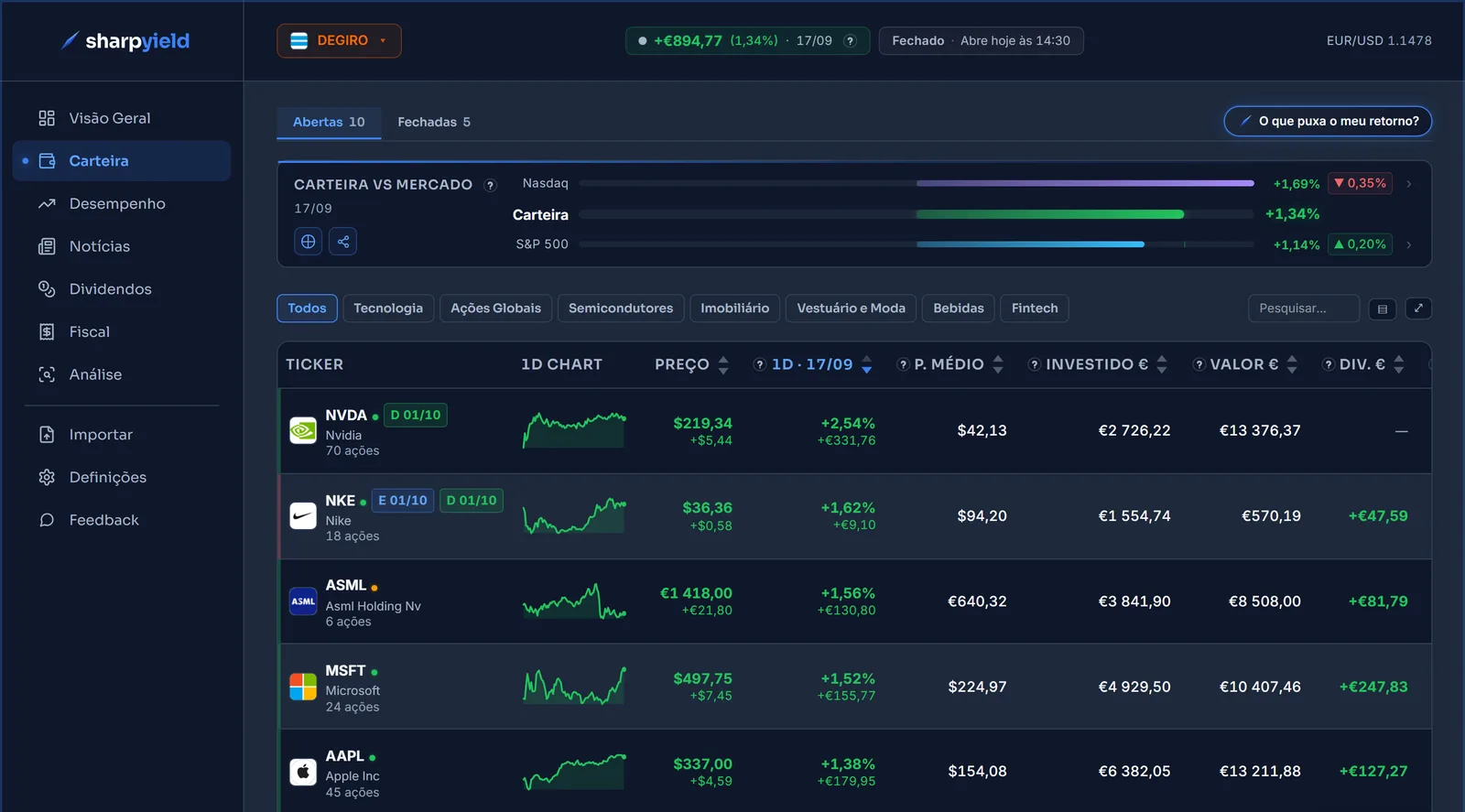The image size is (1465, 812).
Task: Click the Microsoft logo in the MSFT row
Action: click(x=303, y=687)
